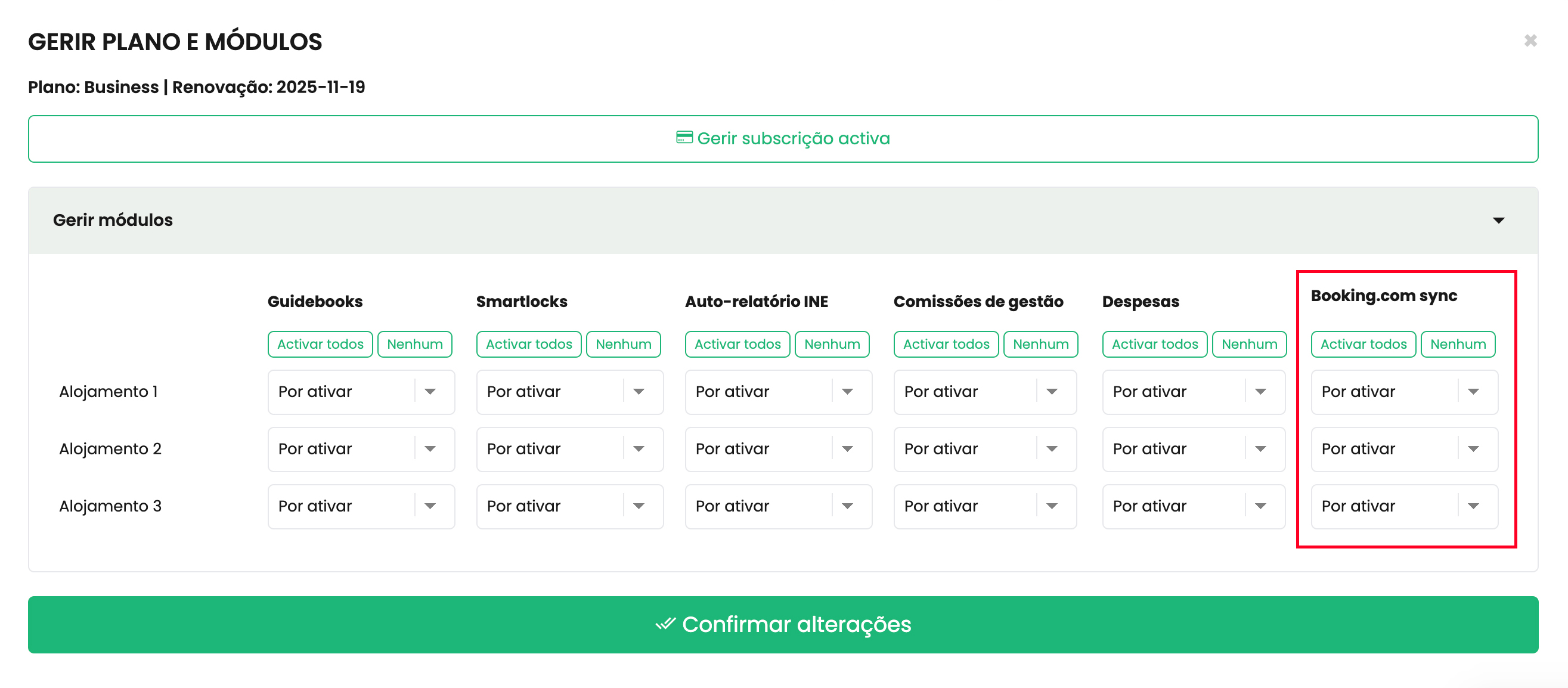Screen dimensions: 1568x688
Task: Click the GERIR PLANO E MÓDULOS heading
Action: pyautogui.click(x=175, y=41)
